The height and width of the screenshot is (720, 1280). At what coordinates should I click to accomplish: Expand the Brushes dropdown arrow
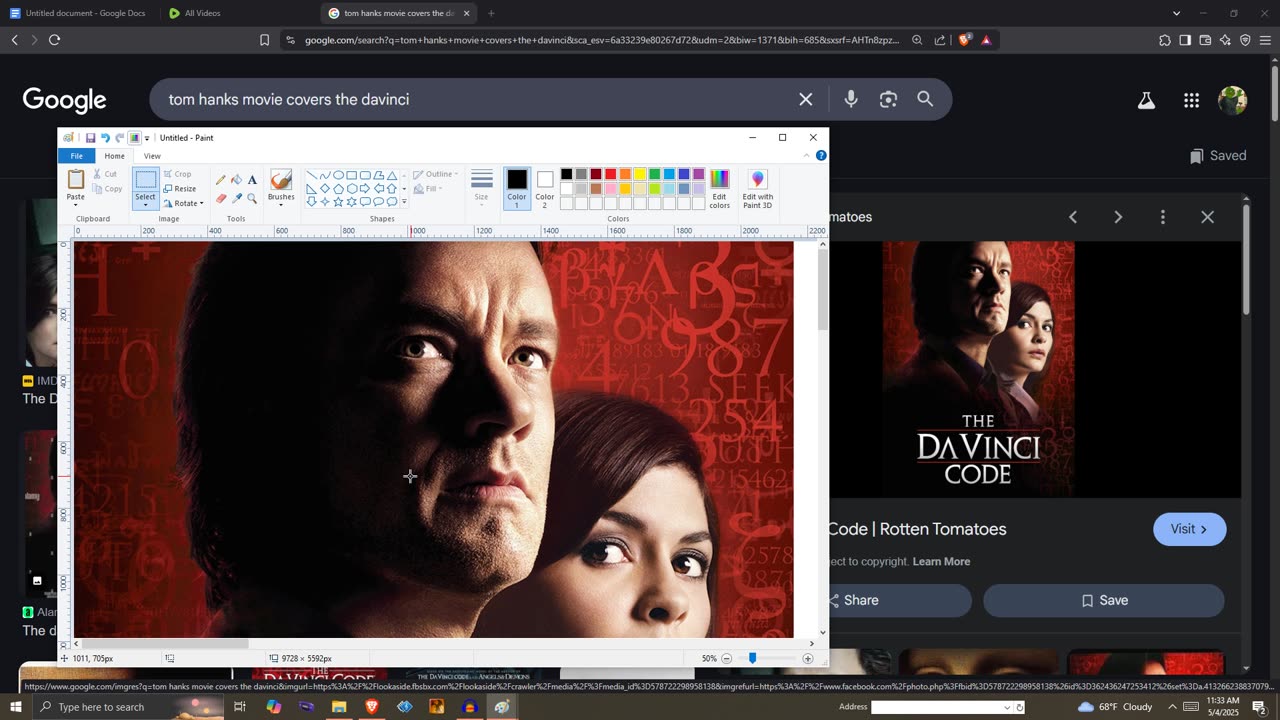click(x=281, y=205)
